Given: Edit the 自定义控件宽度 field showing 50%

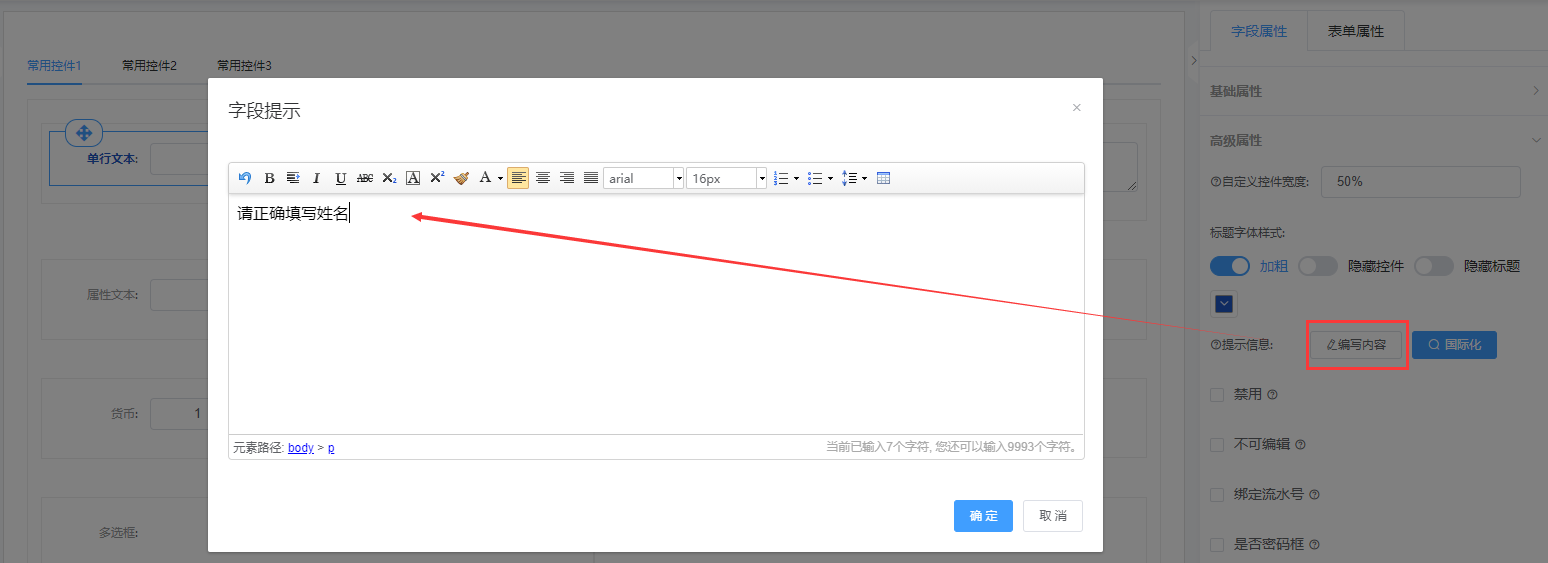Looking at the screenshot, I should [x=1421, y=182].
